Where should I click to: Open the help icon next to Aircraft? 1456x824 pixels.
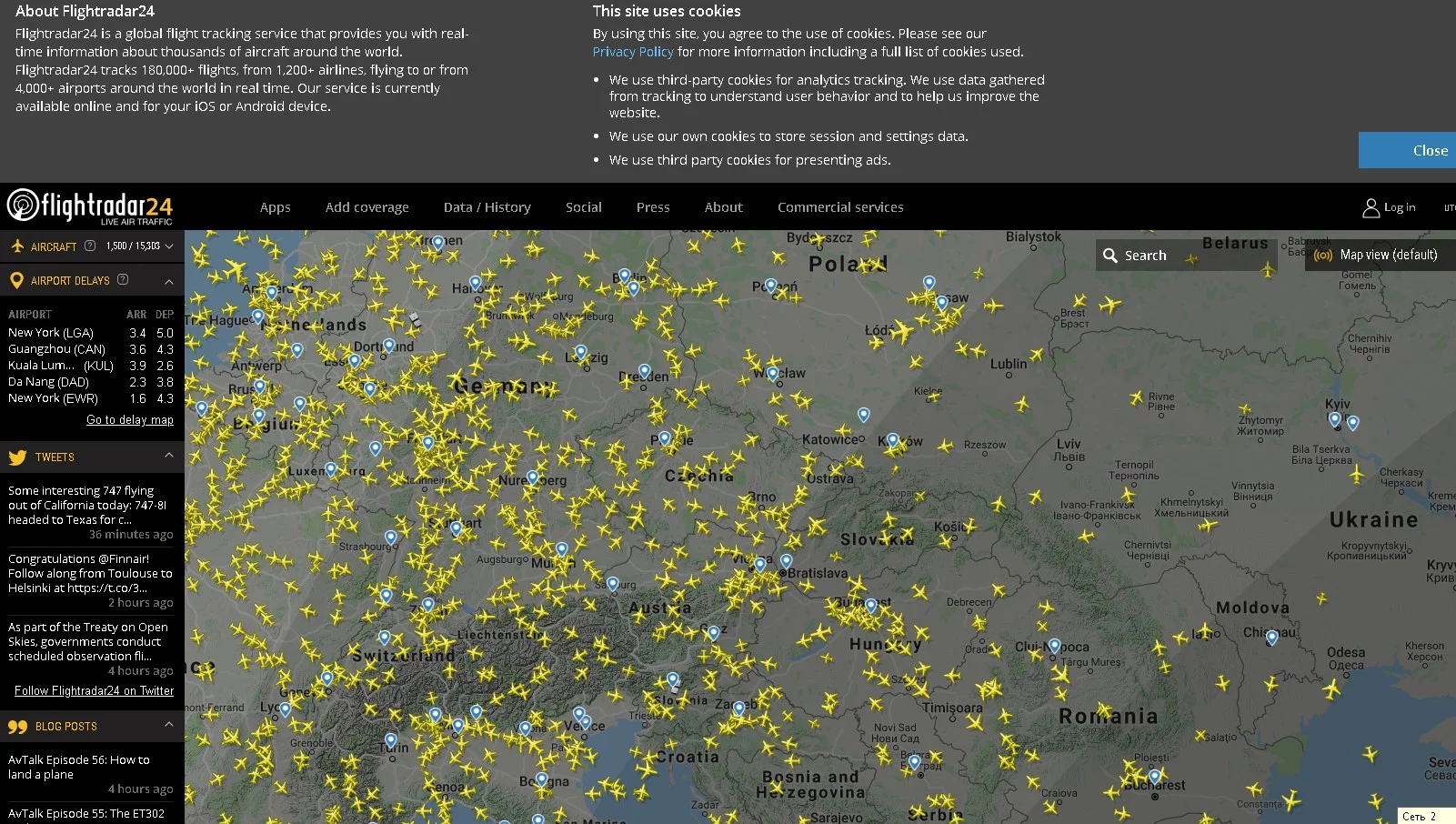90,246
